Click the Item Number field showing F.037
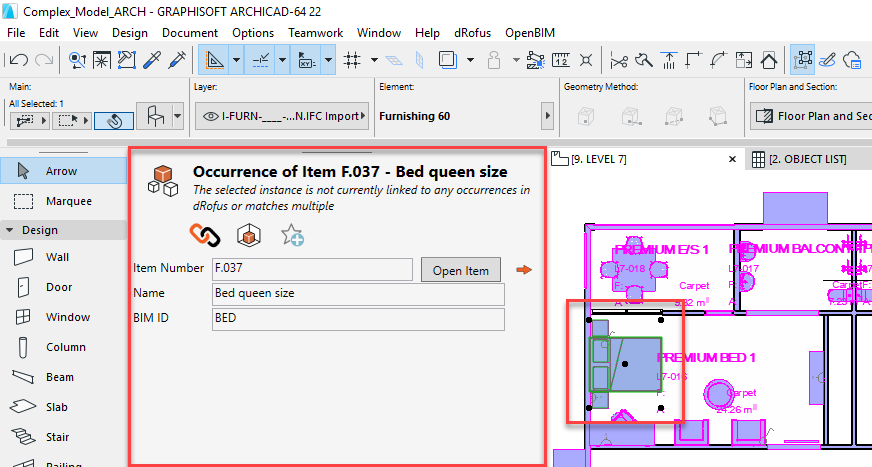872x467 pixels. pyautogui.click(x=312, y=269)
